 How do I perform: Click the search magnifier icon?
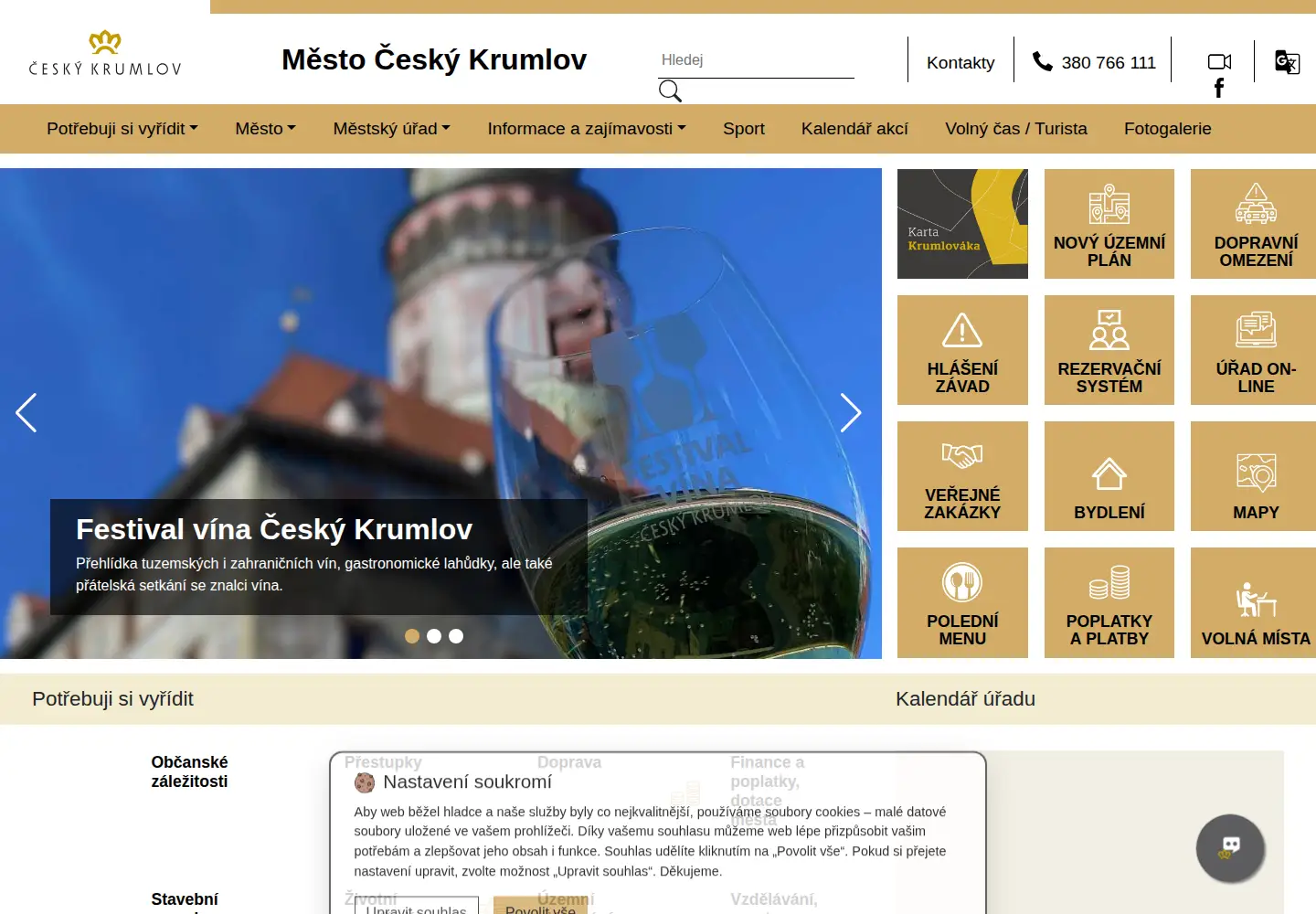click(670, 90)
